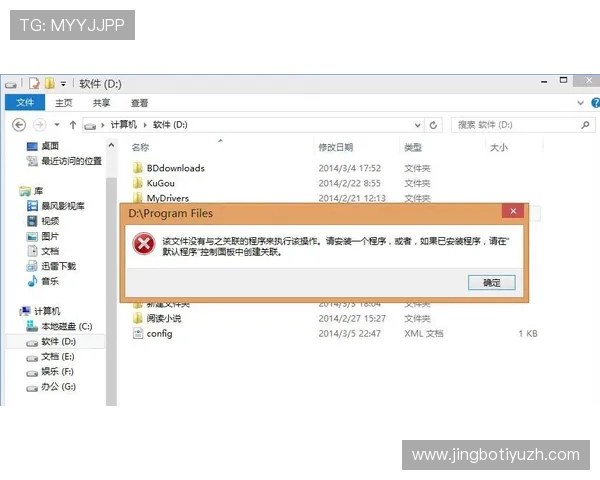
Task: Open the 文件 ribbon tab
Action: pos(25,103)
